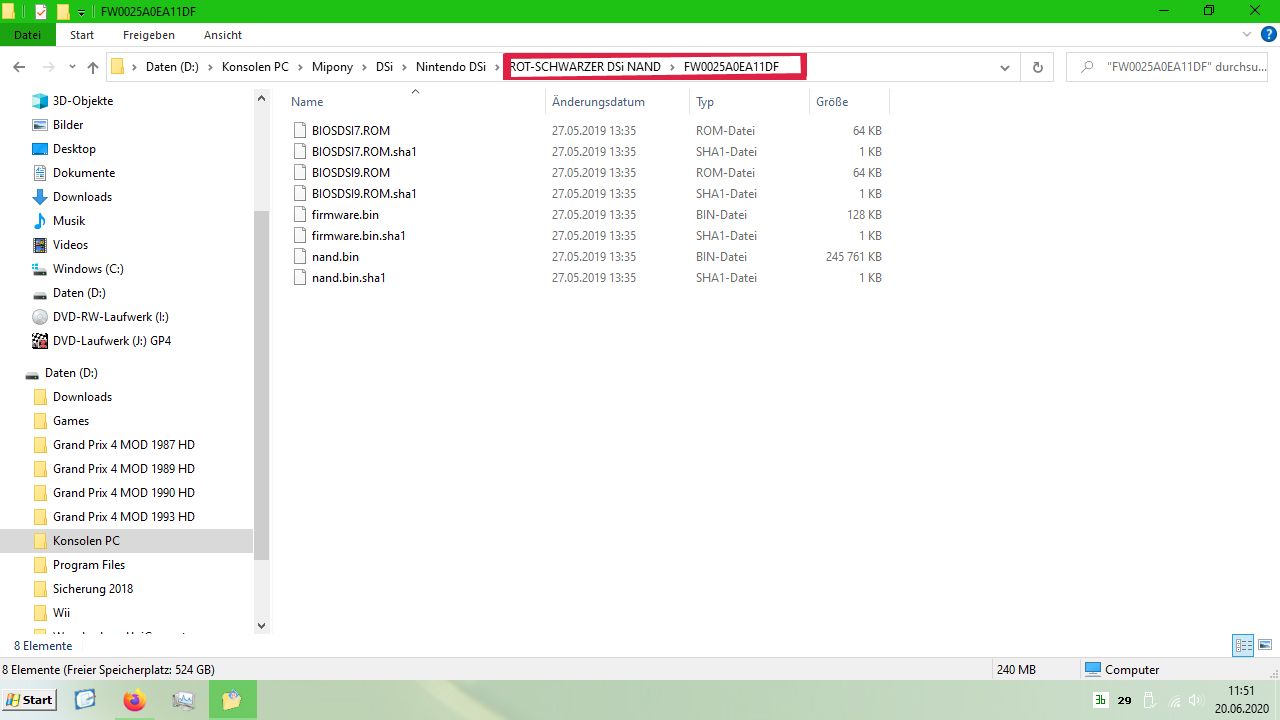The width and height of the screenshot is (1280, 720).
Task: Click the Windows (C:) drive icon
Action: pos(40,269)
